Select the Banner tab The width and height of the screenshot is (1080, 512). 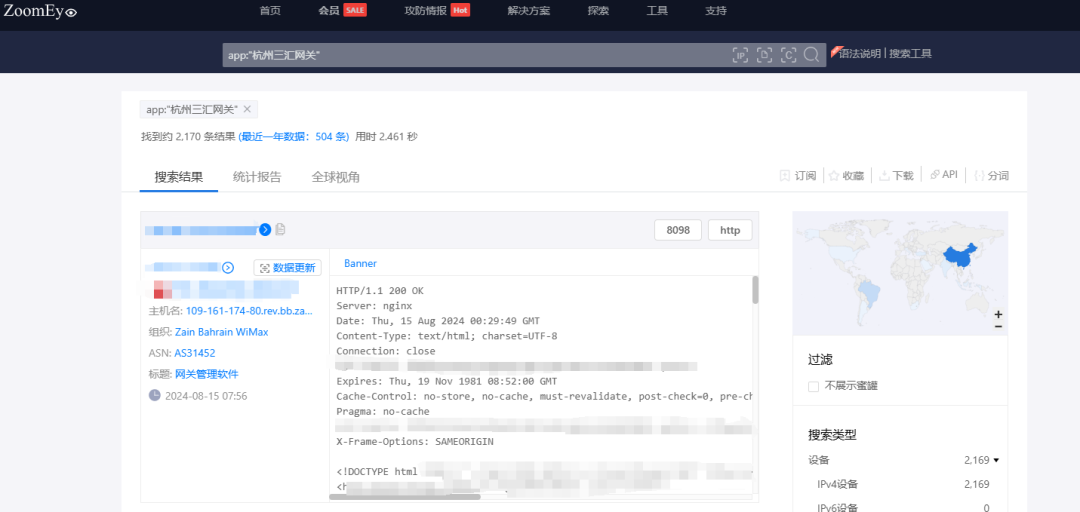tap(360, 263)
